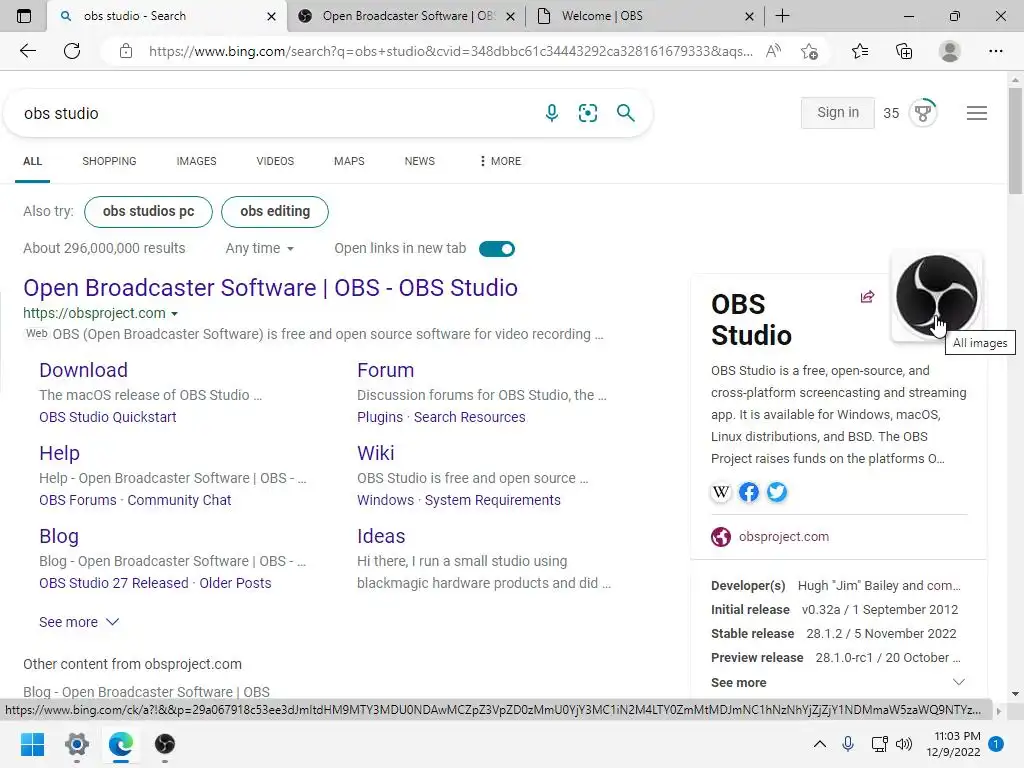This screenshot has height=768, width=1024.
Task: Refresh the current page
Action: [x=72, y=51]
